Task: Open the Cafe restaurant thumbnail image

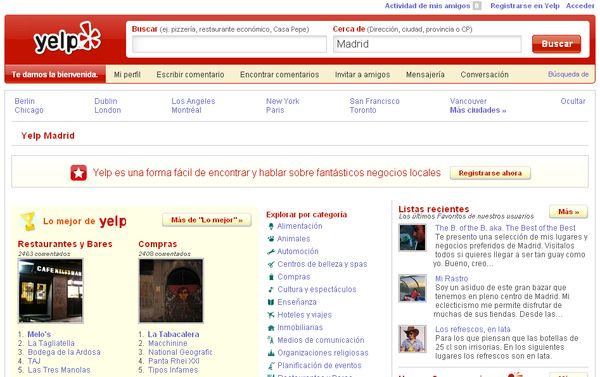Action: coord(51,291)
